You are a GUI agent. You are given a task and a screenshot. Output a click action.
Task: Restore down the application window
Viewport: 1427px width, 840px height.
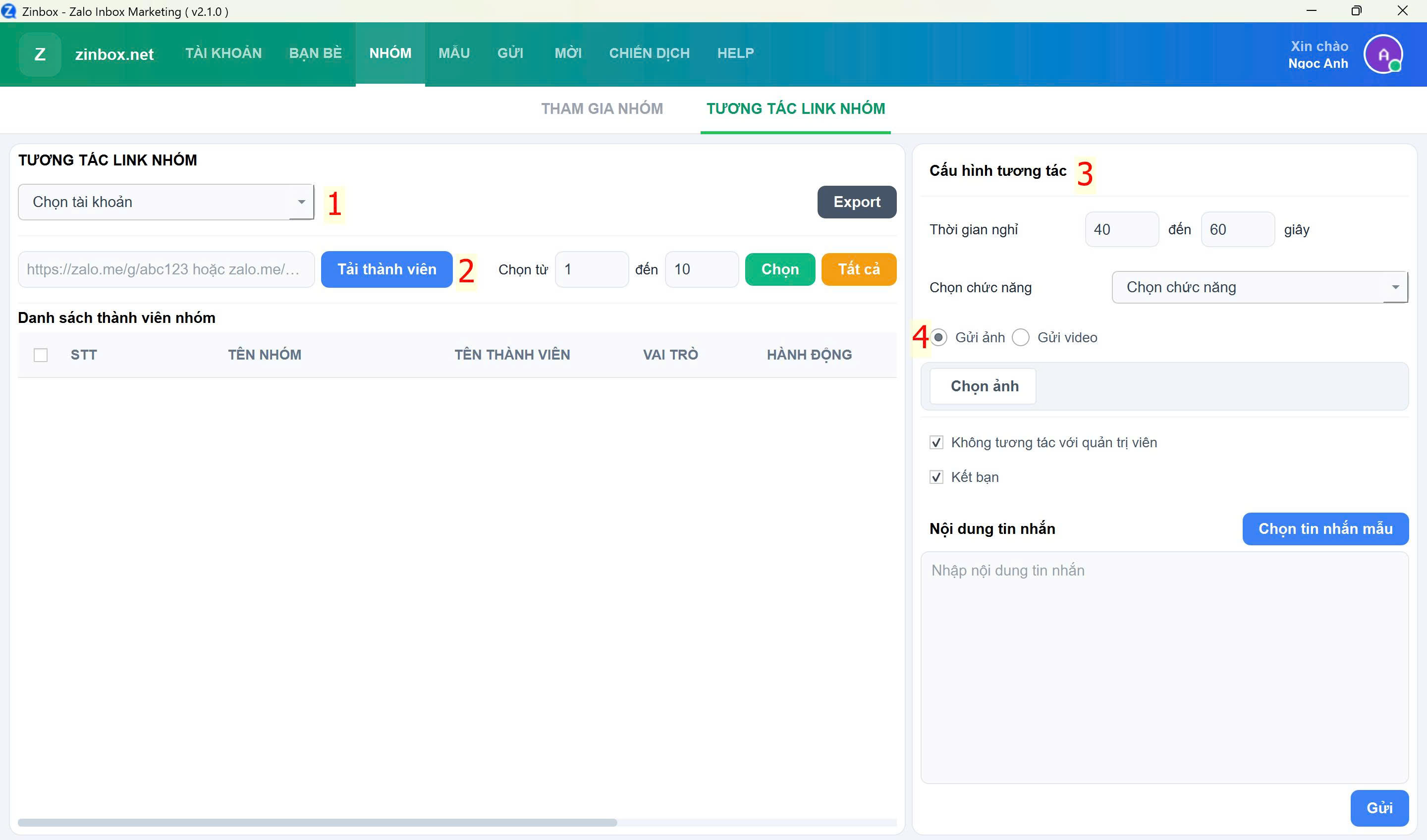click(x=1356, y=11)
